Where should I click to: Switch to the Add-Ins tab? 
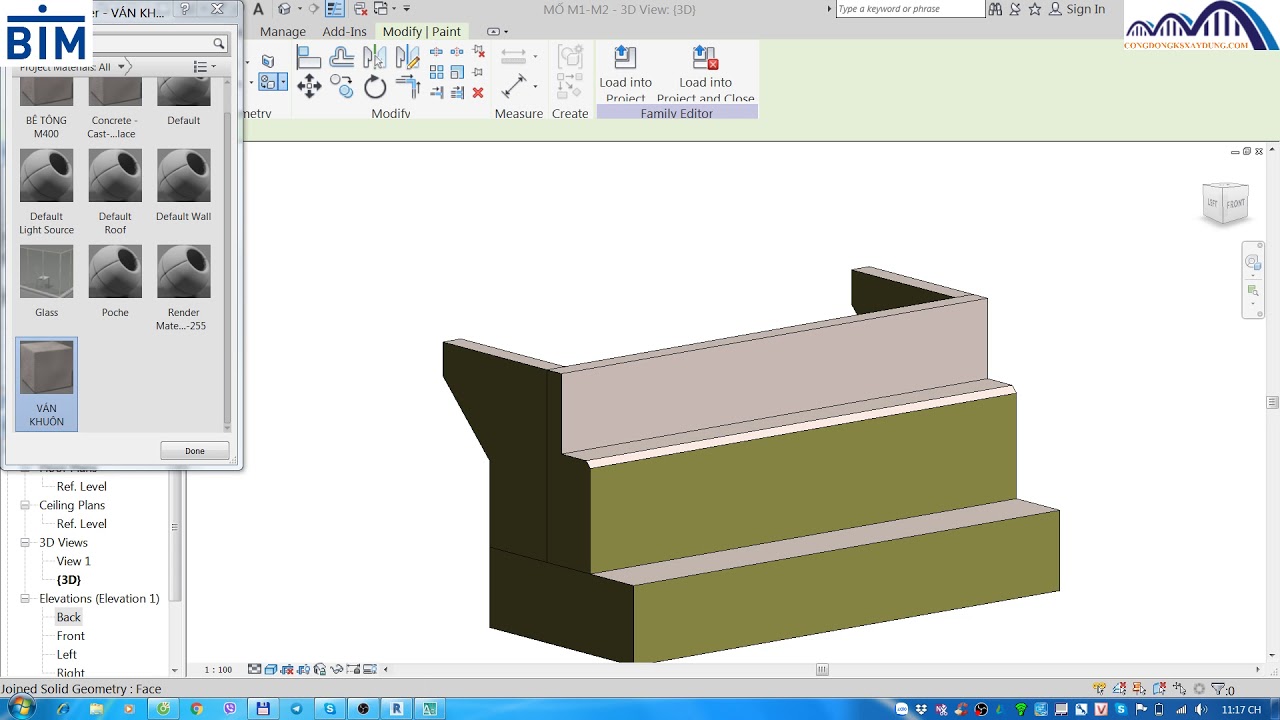(x=344, y=32)
